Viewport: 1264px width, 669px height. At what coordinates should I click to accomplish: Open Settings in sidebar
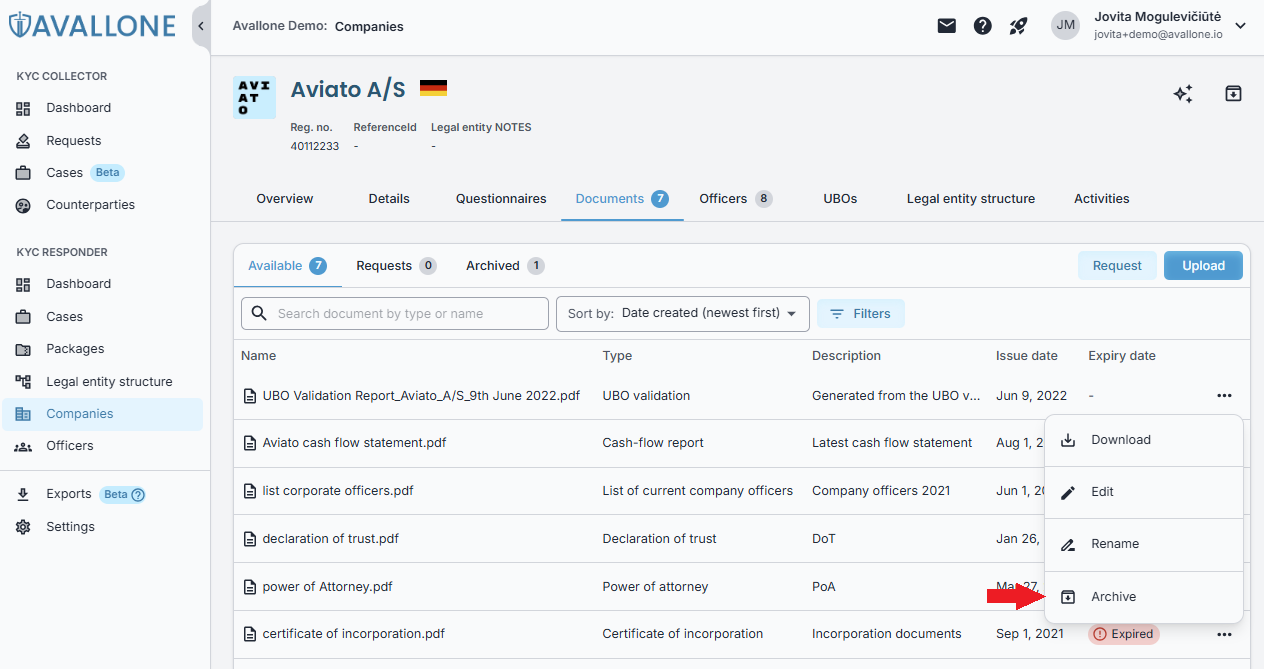coord(70,527)
